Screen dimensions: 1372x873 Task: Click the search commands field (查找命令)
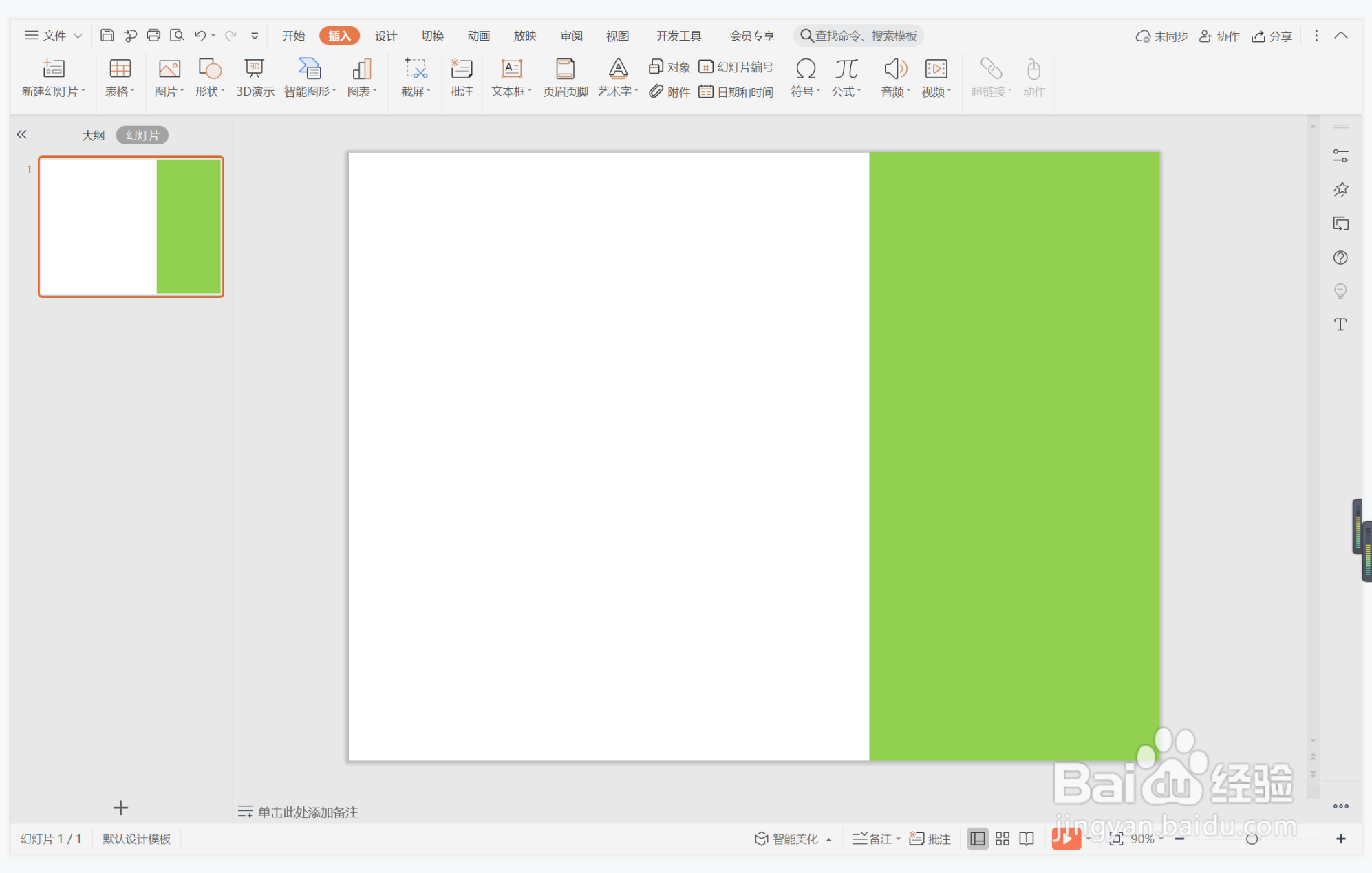click(859, 36)
